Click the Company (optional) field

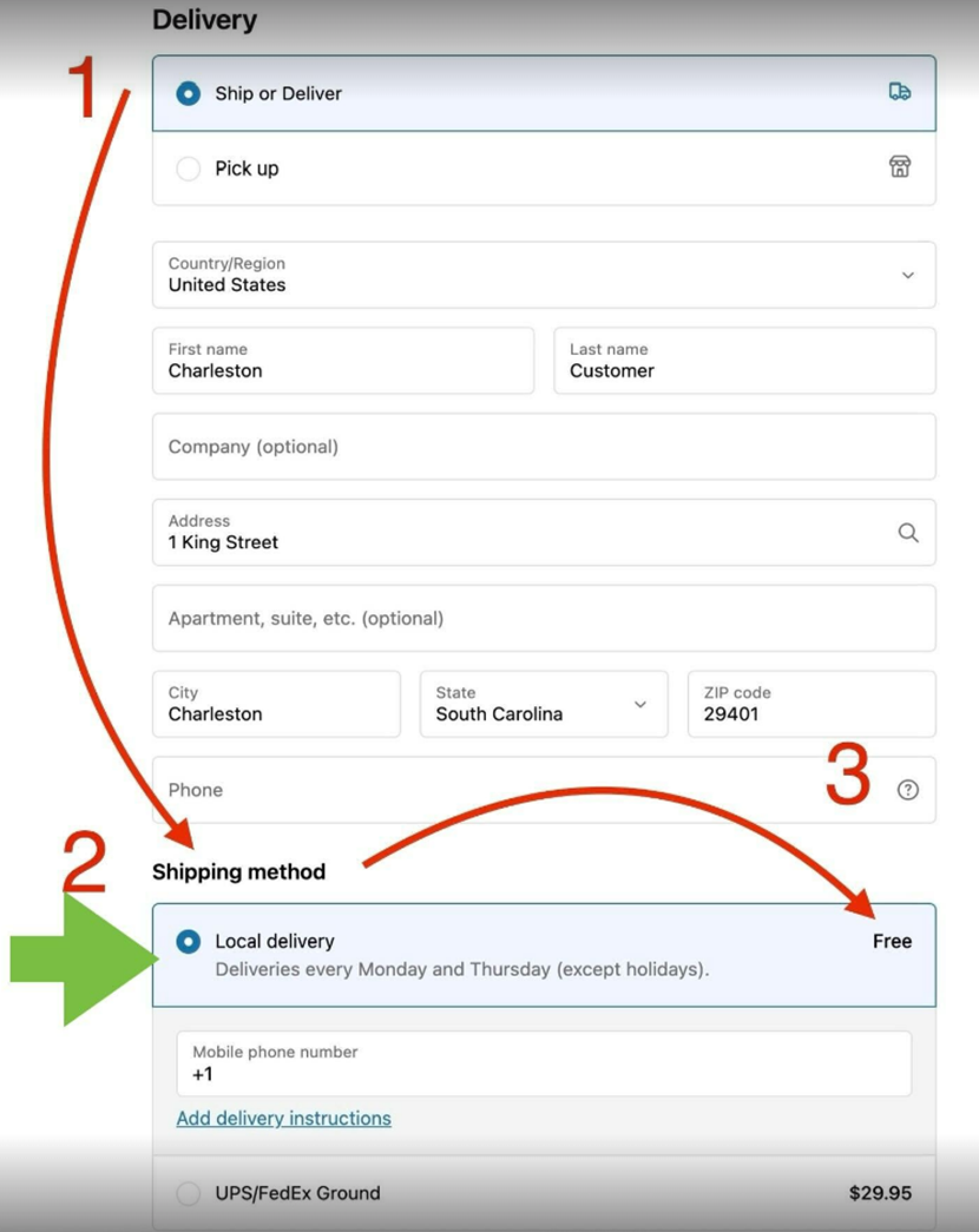tap(543, 447)
